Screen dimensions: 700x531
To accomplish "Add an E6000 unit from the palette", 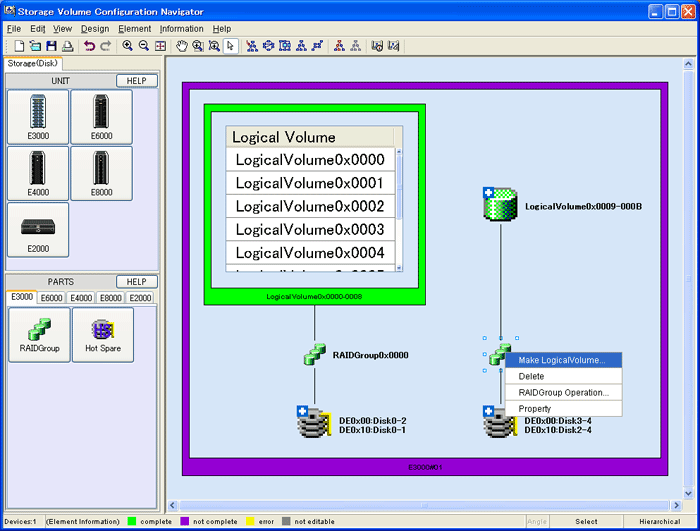I will (101, 117).
